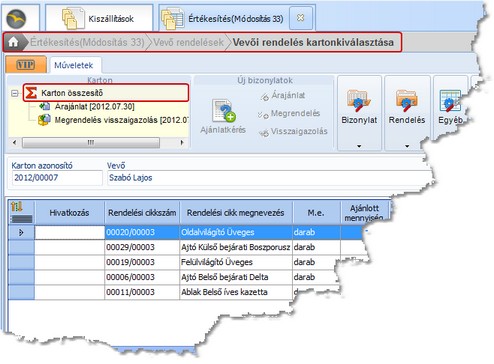Click the empty Hivatkozás cell of Oldalvilágító row

[x=69, y=232]
